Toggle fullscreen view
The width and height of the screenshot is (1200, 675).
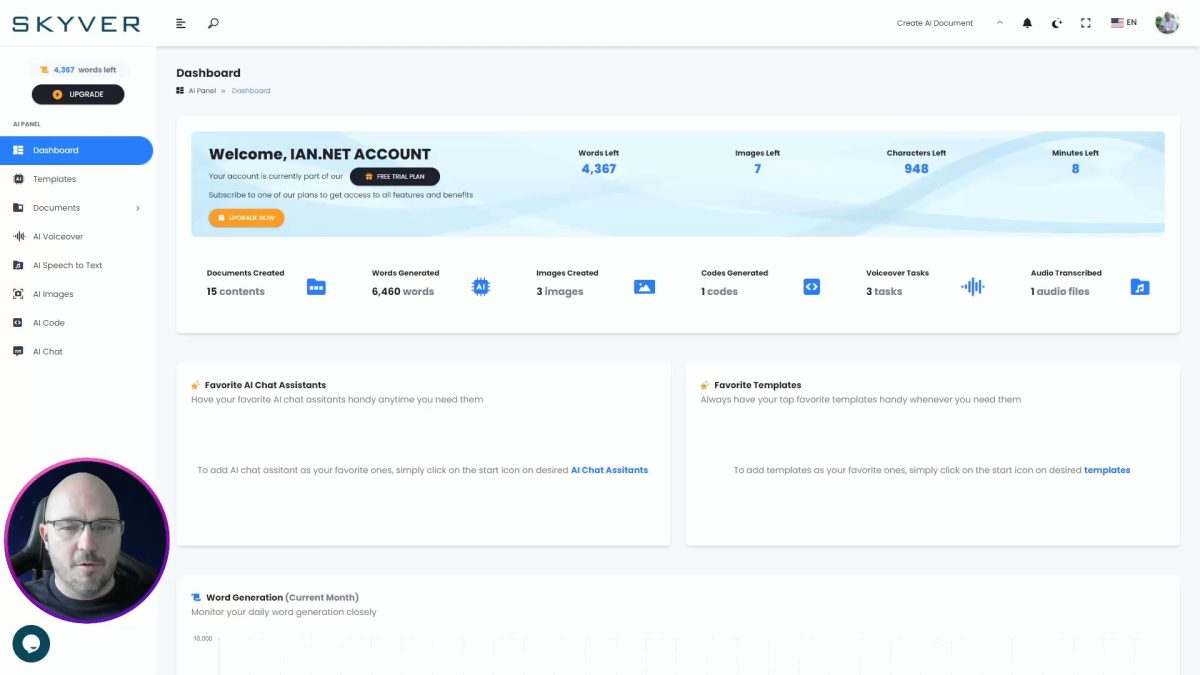(x=1086, y=22)
